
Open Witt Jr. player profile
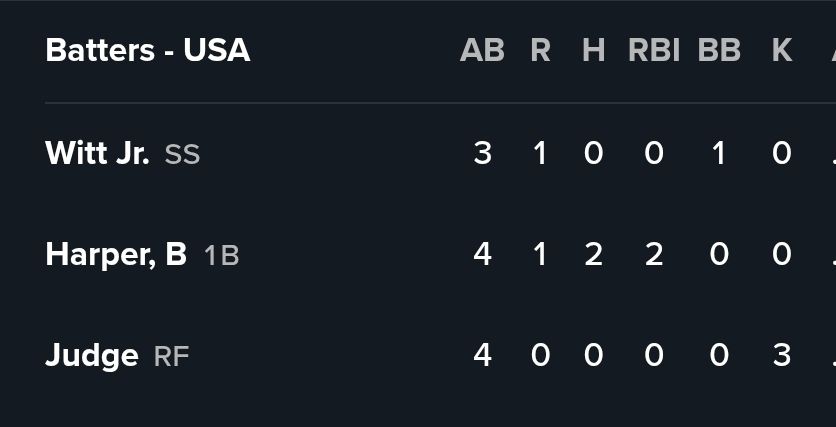[x=97, y=153]
